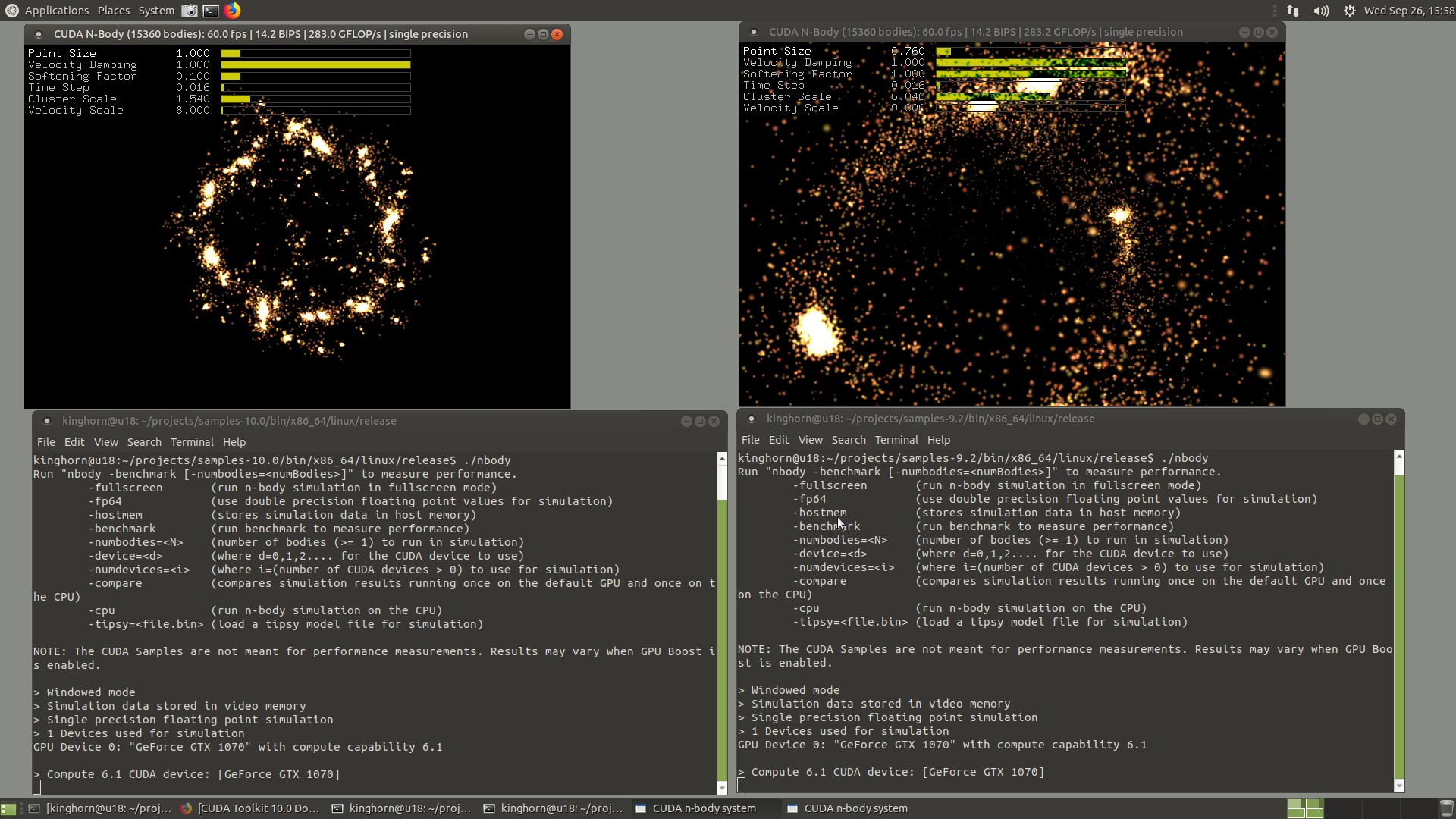1456x819 pixels.
Task: Expand the Places menu
Action: tap(113, 11)
